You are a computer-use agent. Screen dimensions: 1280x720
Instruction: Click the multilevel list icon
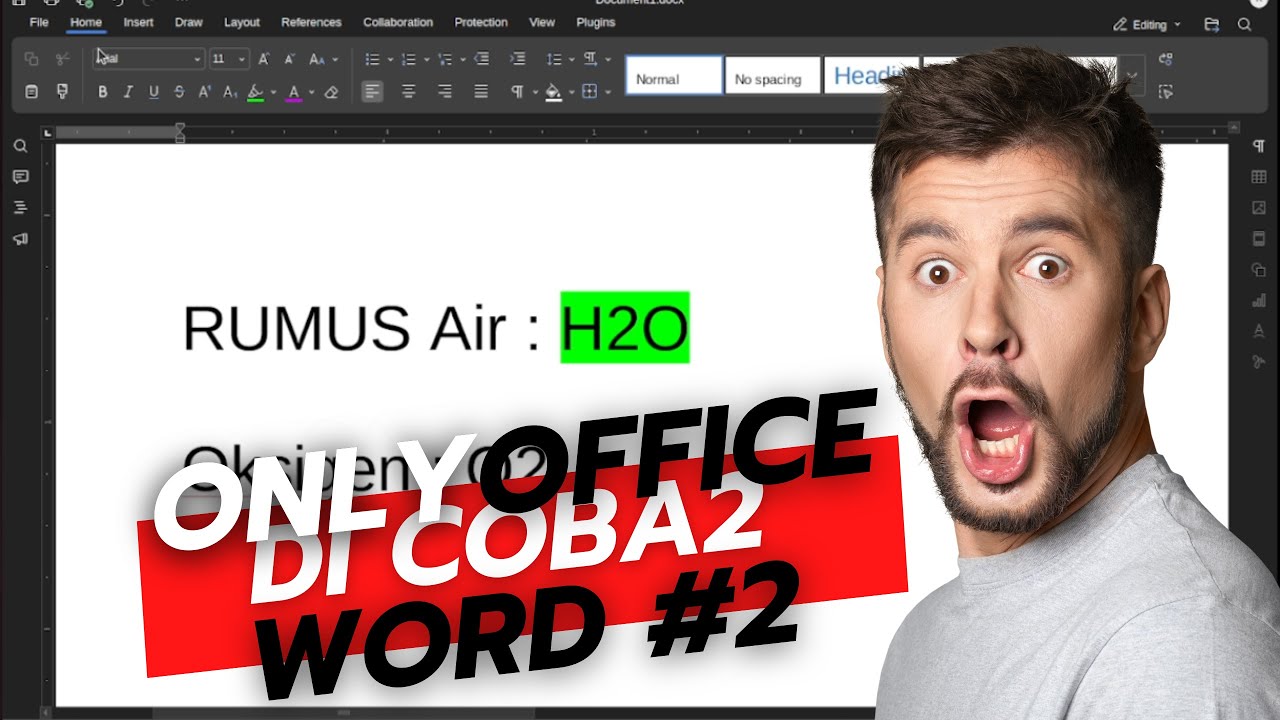445,59
